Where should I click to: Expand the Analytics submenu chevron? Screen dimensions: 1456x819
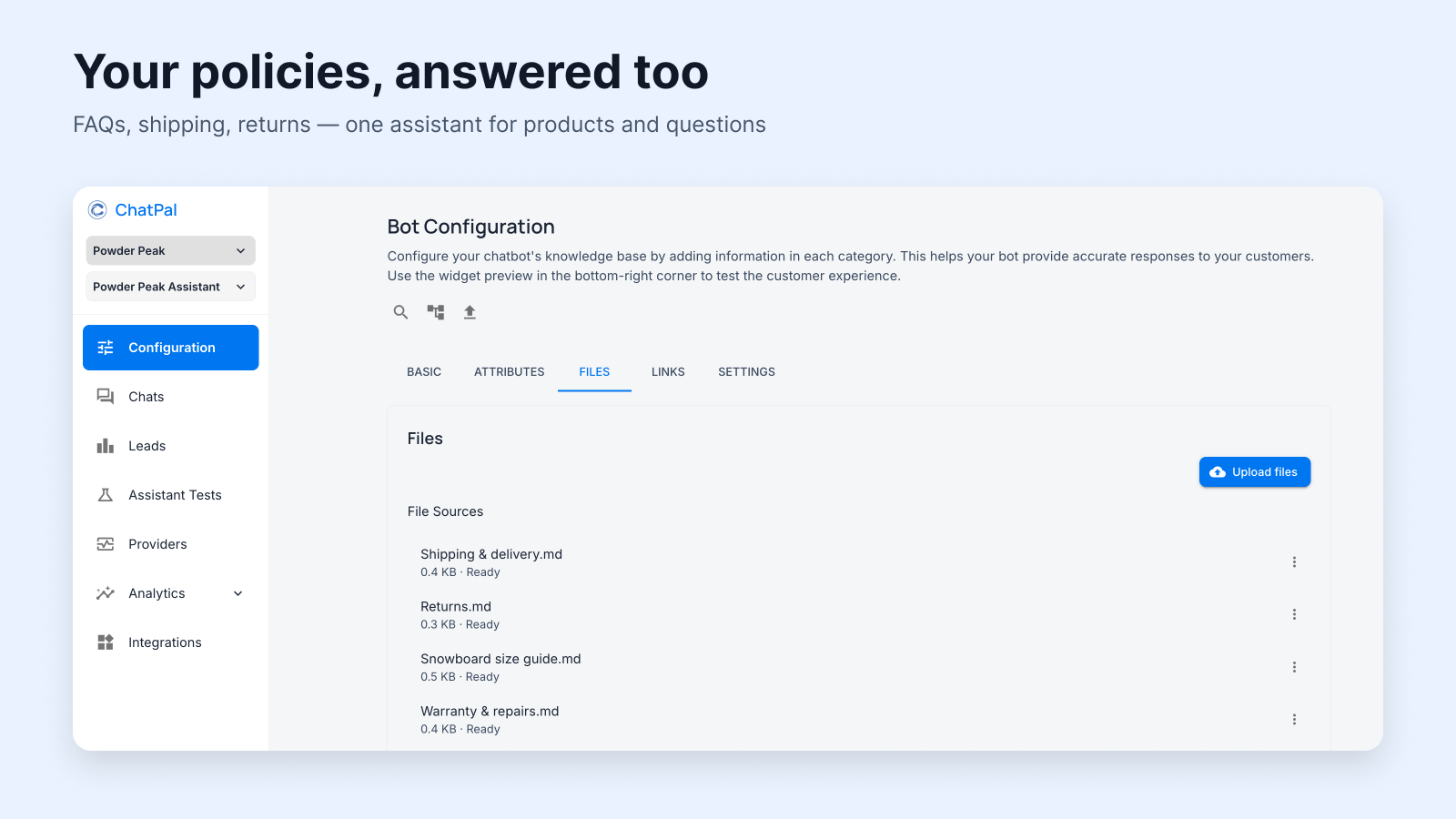click(238, 593)
